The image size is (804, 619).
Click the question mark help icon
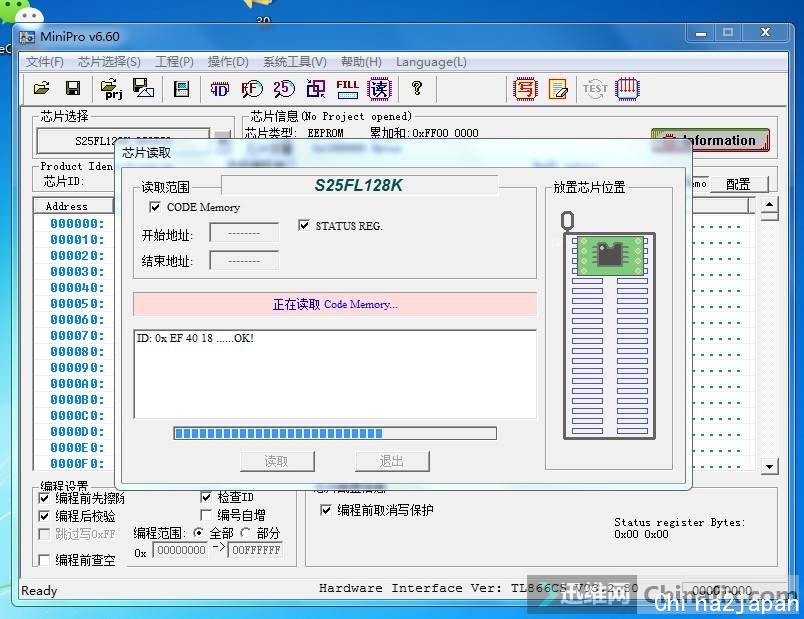[417, 88]
